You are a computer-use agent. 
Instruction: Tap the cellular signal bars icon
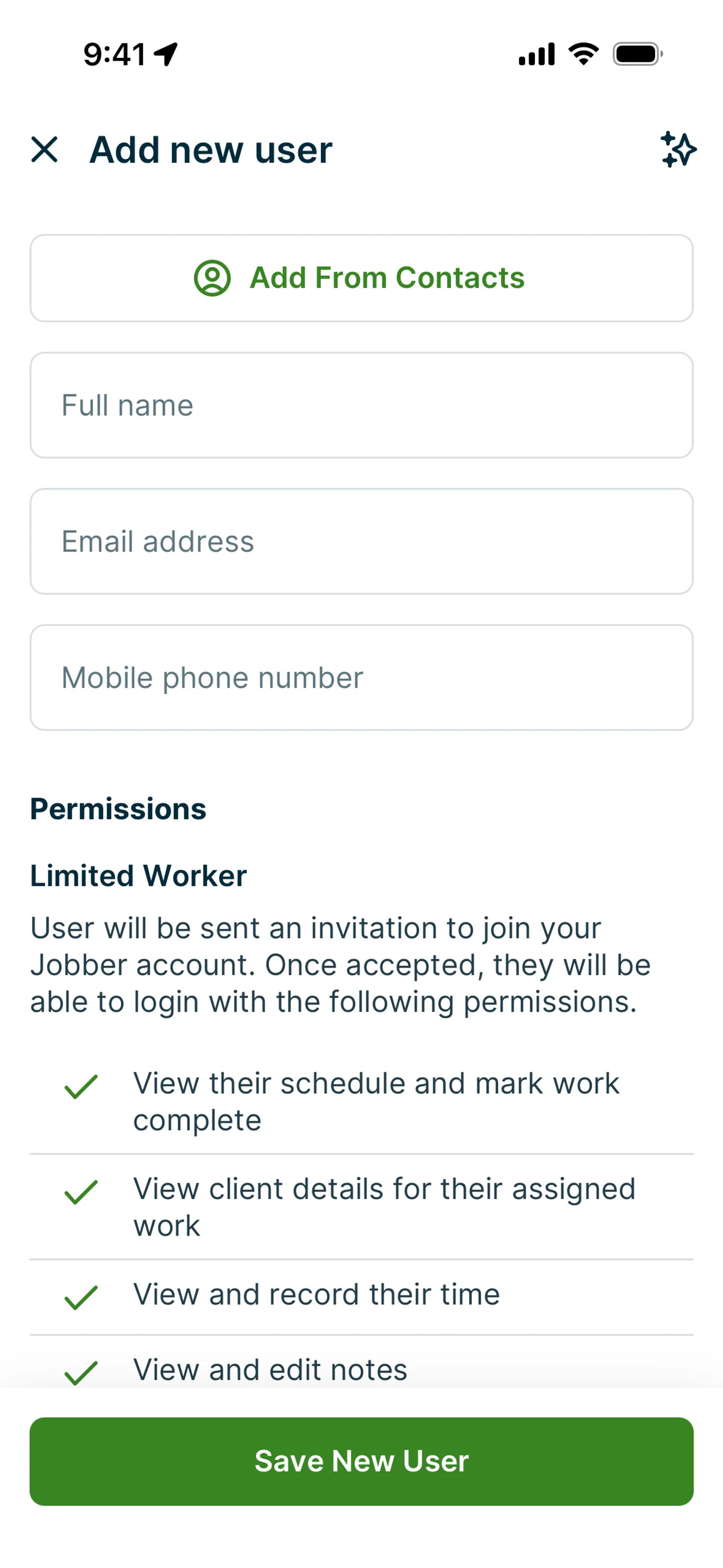pos(536,54)
